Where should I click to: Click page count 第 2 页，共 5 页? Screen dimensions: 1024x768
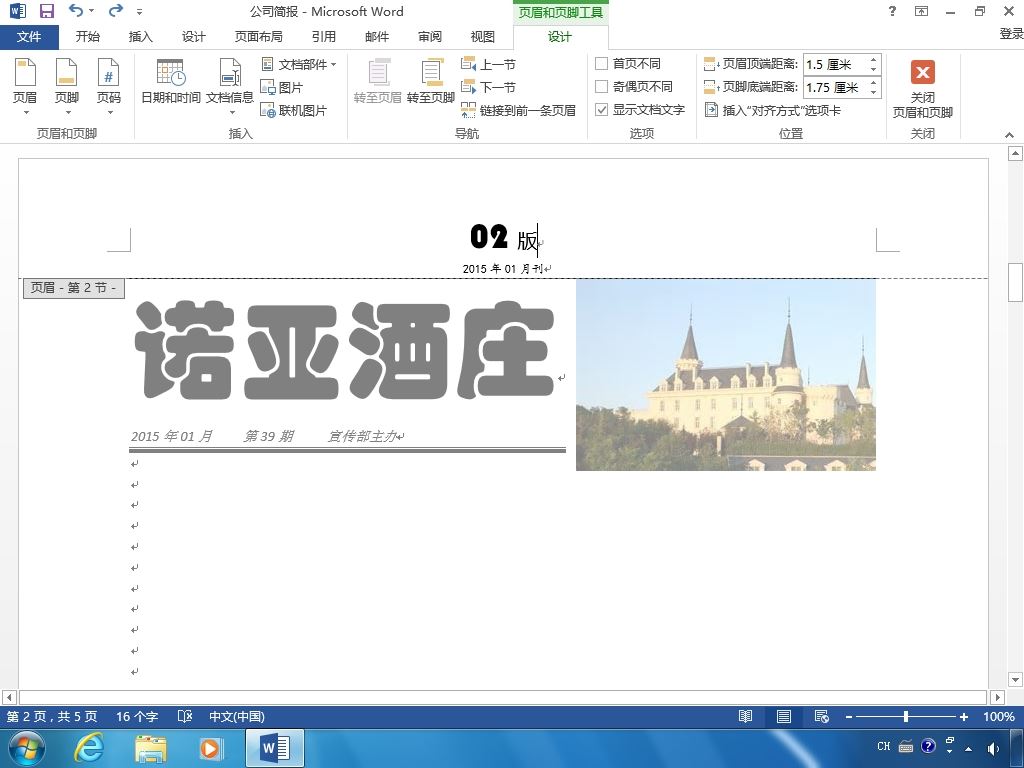[x=52, y=716]
